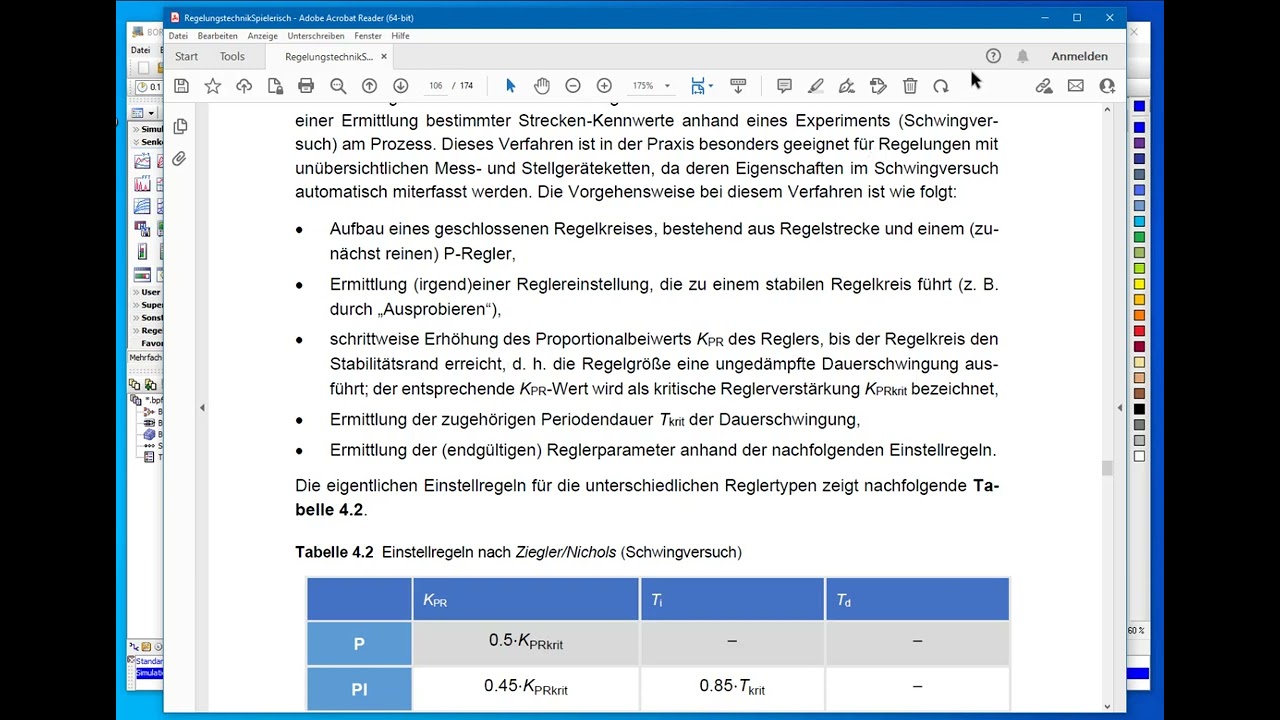Send the file by the envelope icon
This screenshot has width=1280, height=720.
1075,86
